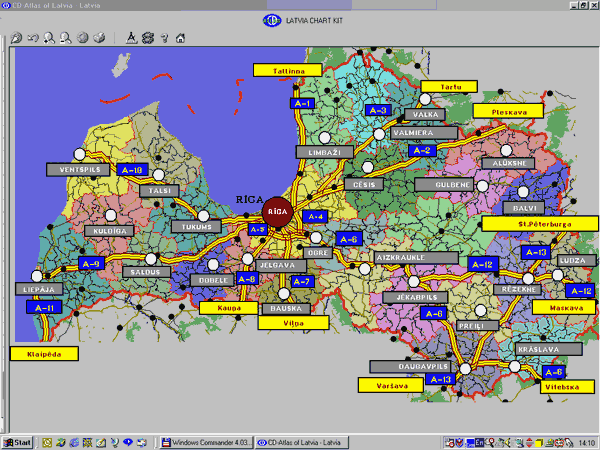Click the print toolbar icon
The width and height of the screenshot is (600, 450).
(99, 38)
